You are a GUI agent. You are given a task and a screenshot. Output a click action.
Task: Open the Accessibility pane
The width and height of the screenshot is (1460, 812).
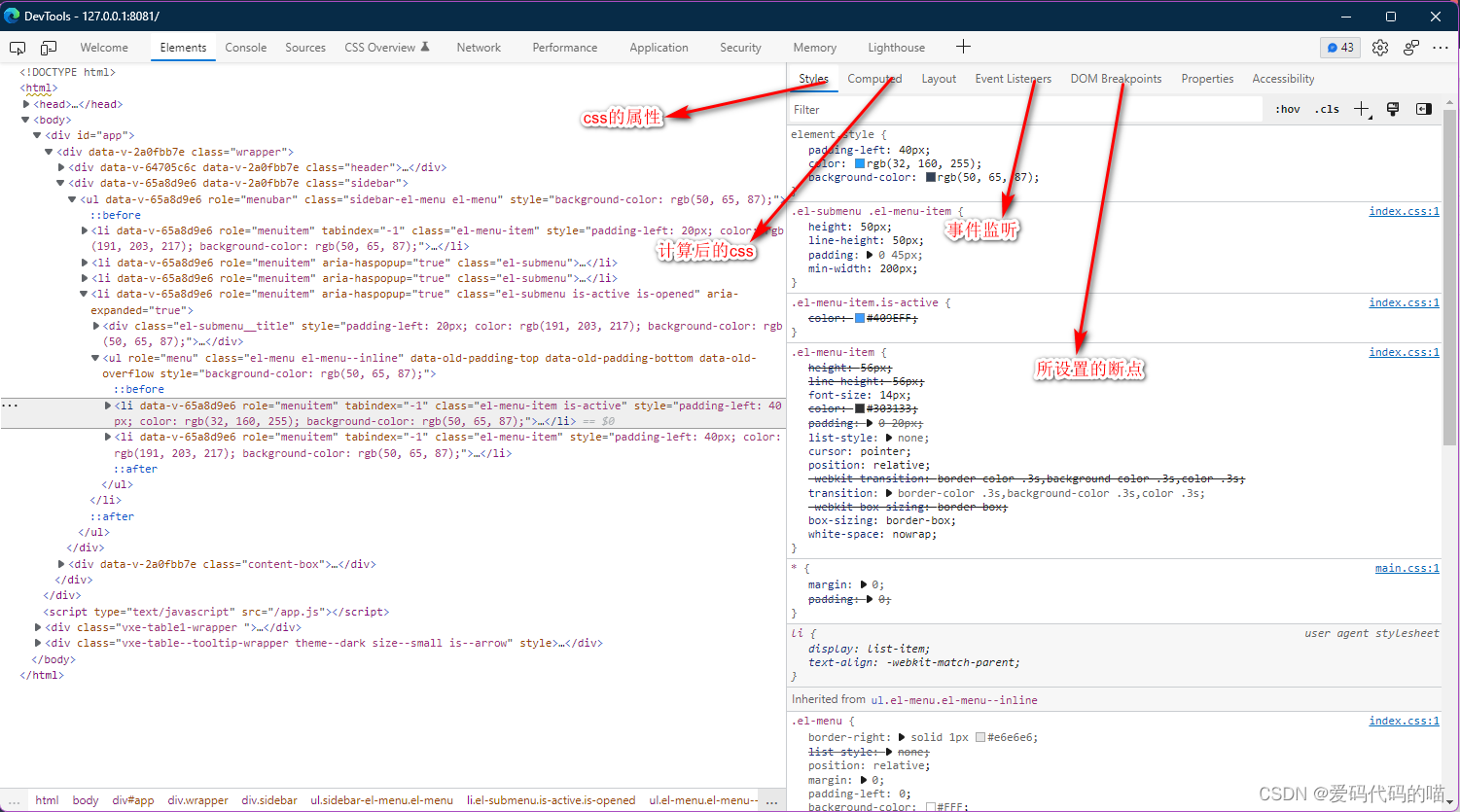coord(1283,79)
